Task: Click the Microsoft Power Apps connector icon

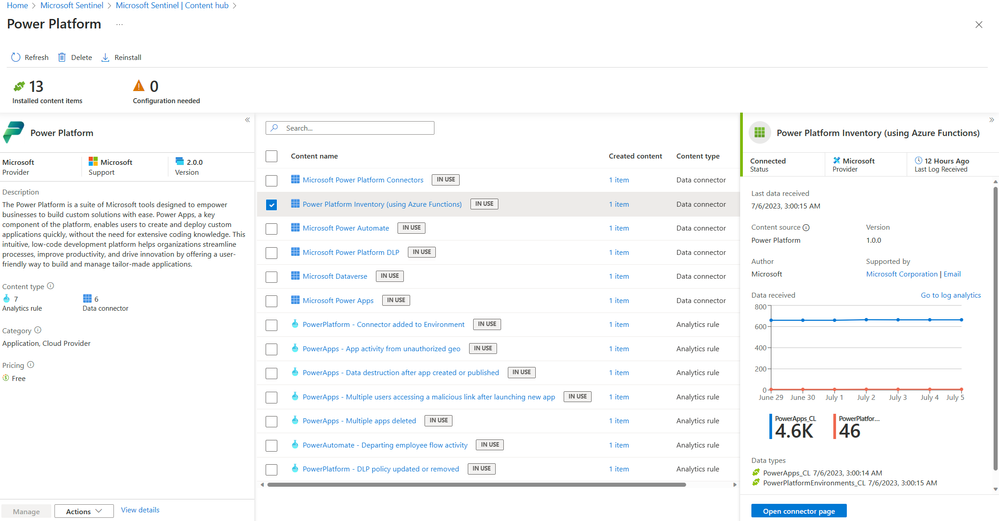Action: [295, 300]
